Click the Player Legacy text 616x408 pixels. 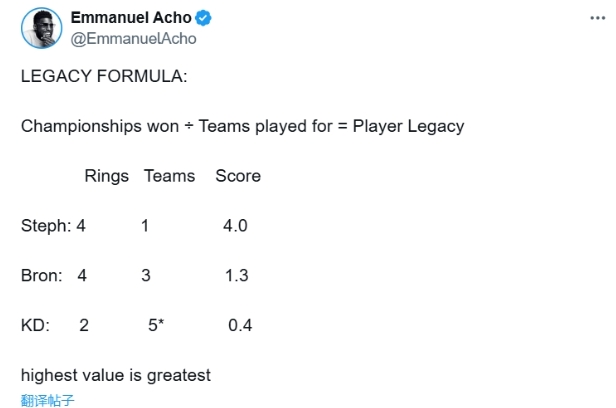coord(409,126)
